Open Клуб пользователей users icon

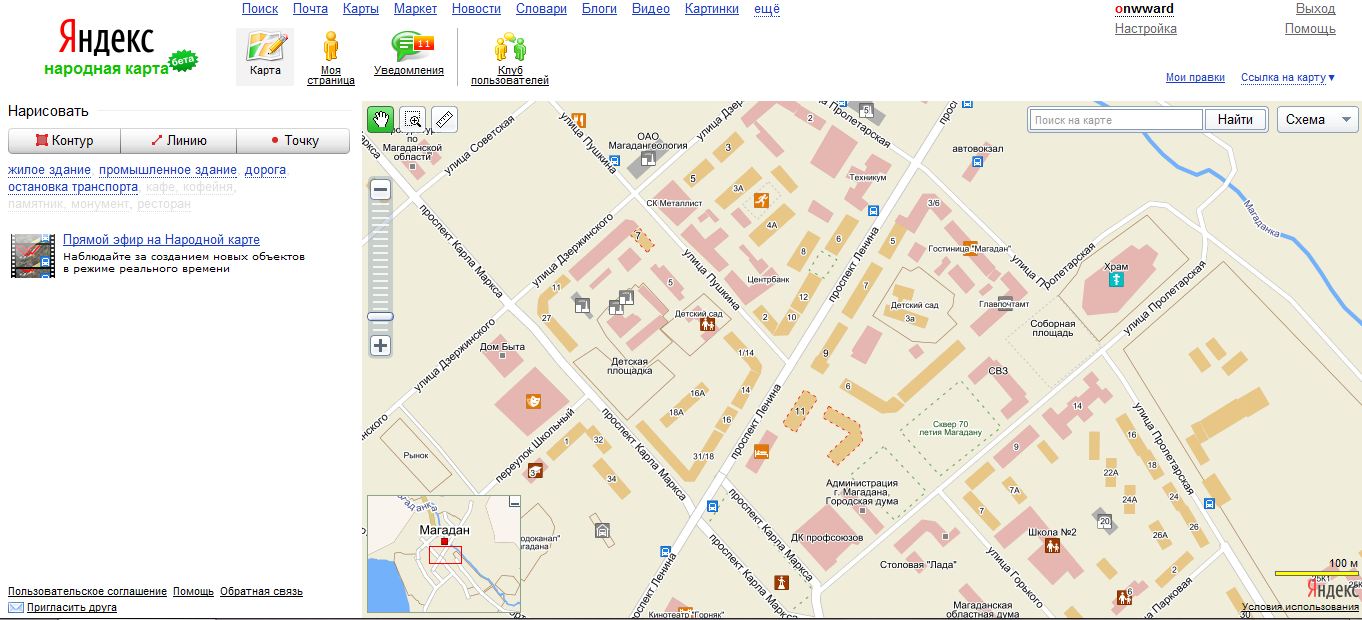pyautogui.click(x=510, y=47)
